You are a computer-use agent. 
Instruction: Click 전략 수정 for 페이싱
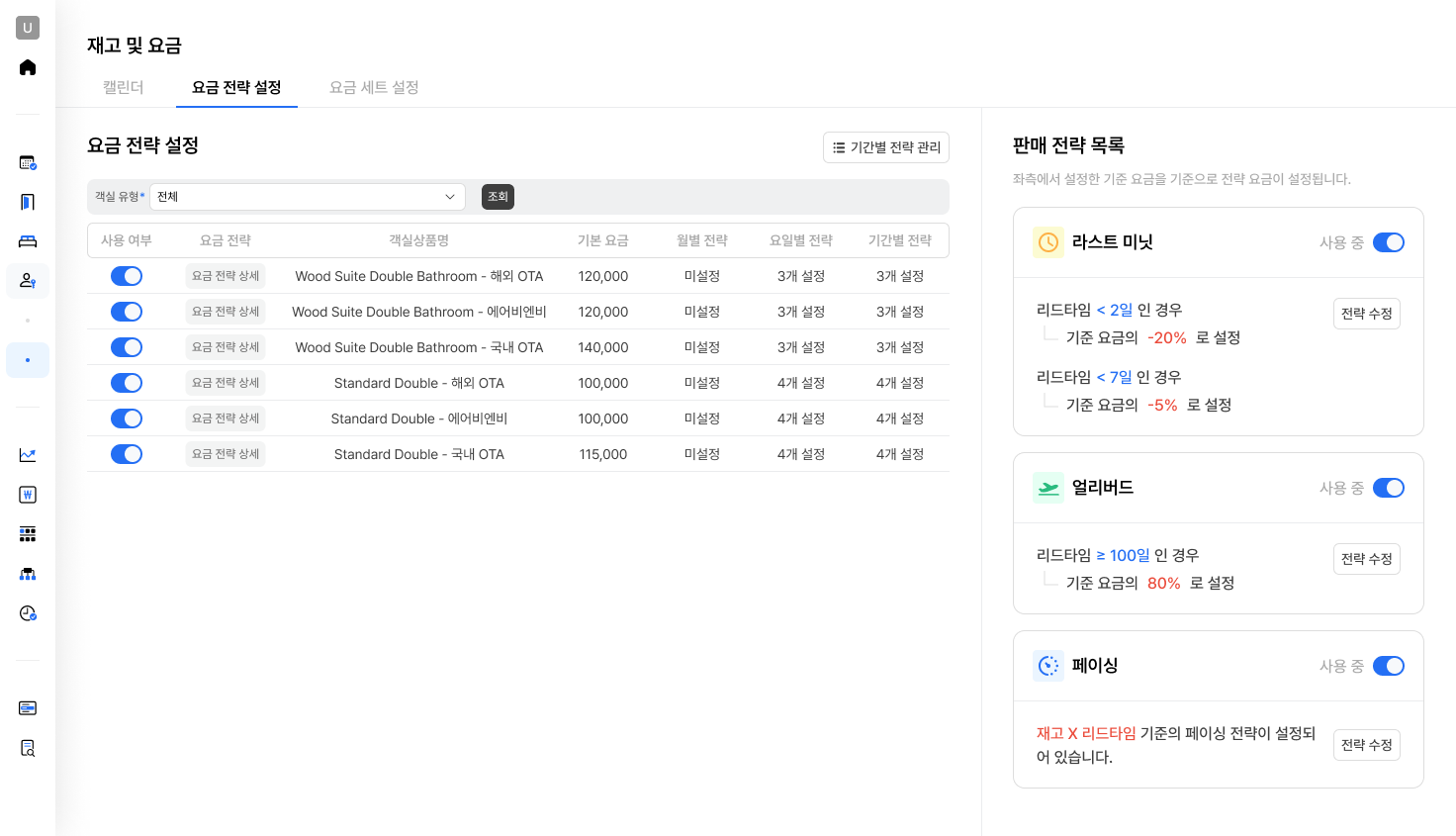tap(1367, 745)
